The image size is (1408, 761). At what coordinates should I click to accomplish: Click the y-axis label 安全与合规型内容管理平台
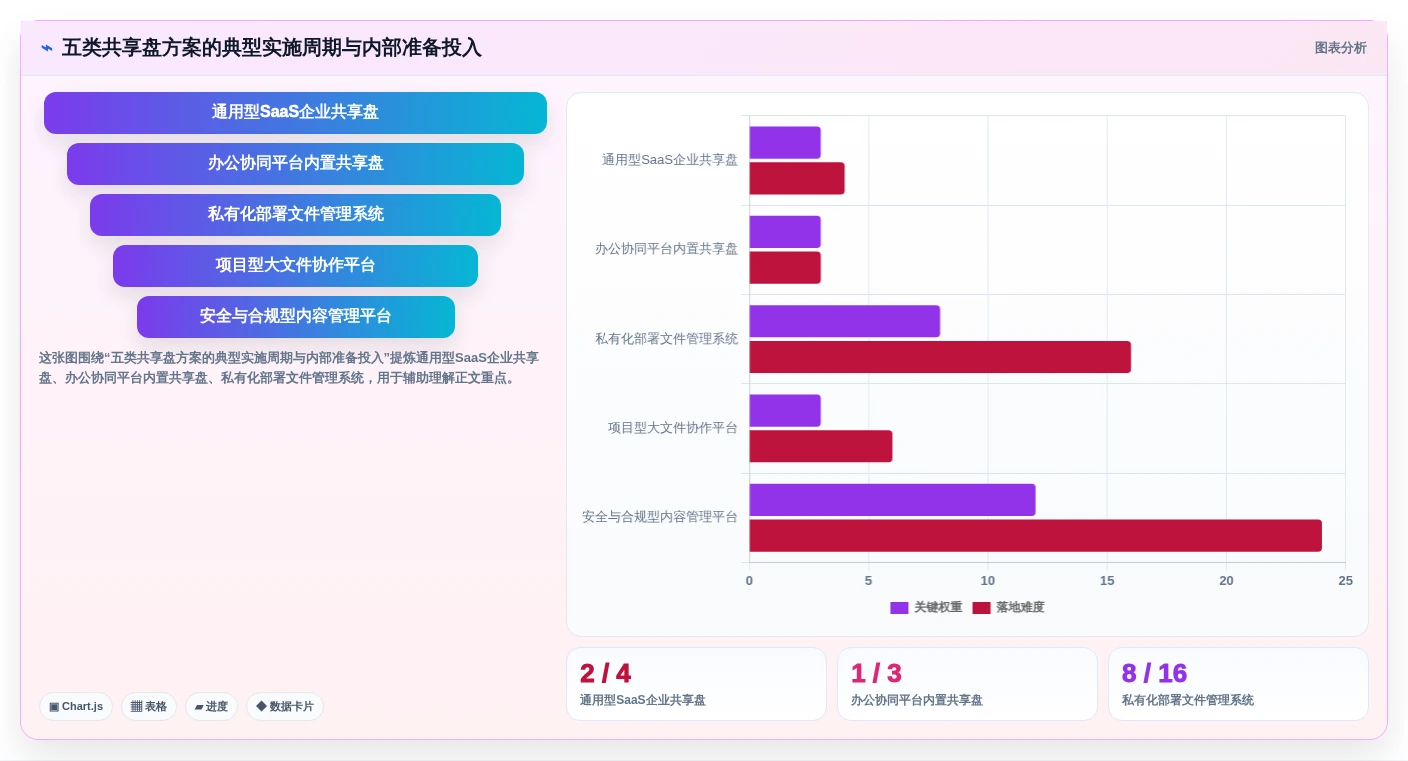[x=660, y=517]
